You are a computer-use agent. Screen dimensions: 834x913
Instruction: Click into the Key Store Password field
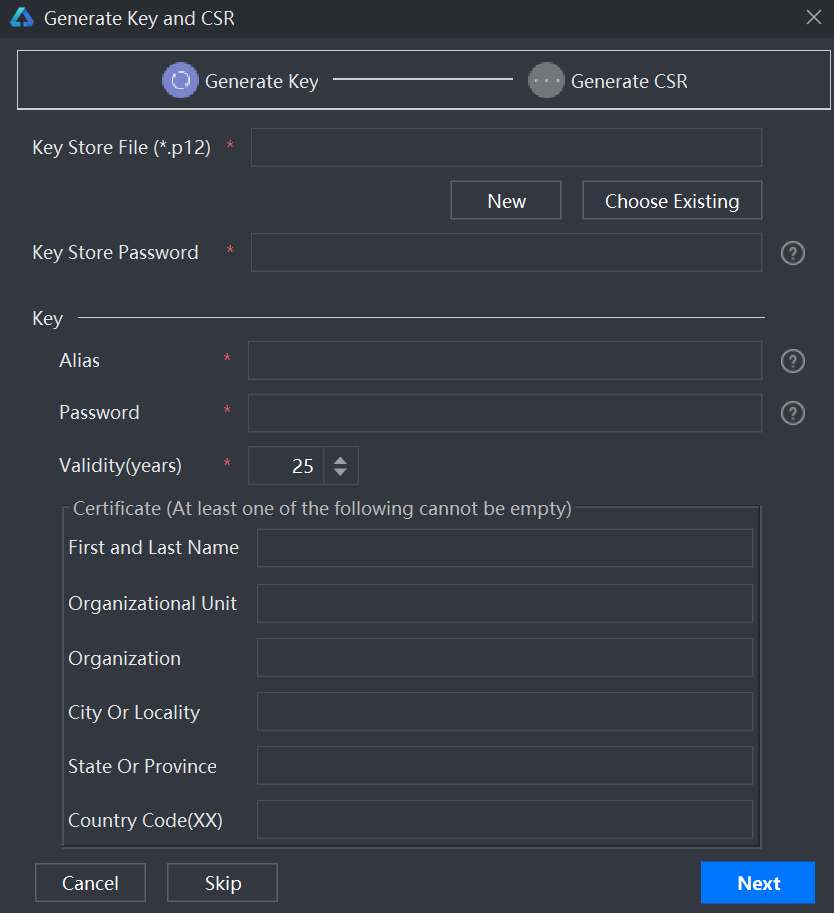click(506, 252)
